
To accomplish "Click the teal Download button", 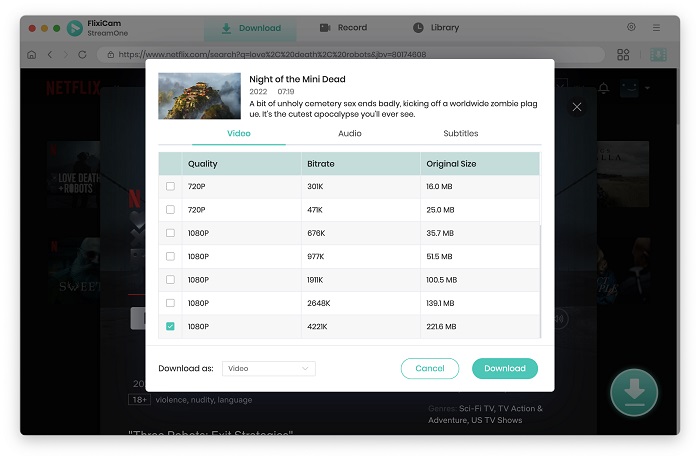I will point(504,368).
